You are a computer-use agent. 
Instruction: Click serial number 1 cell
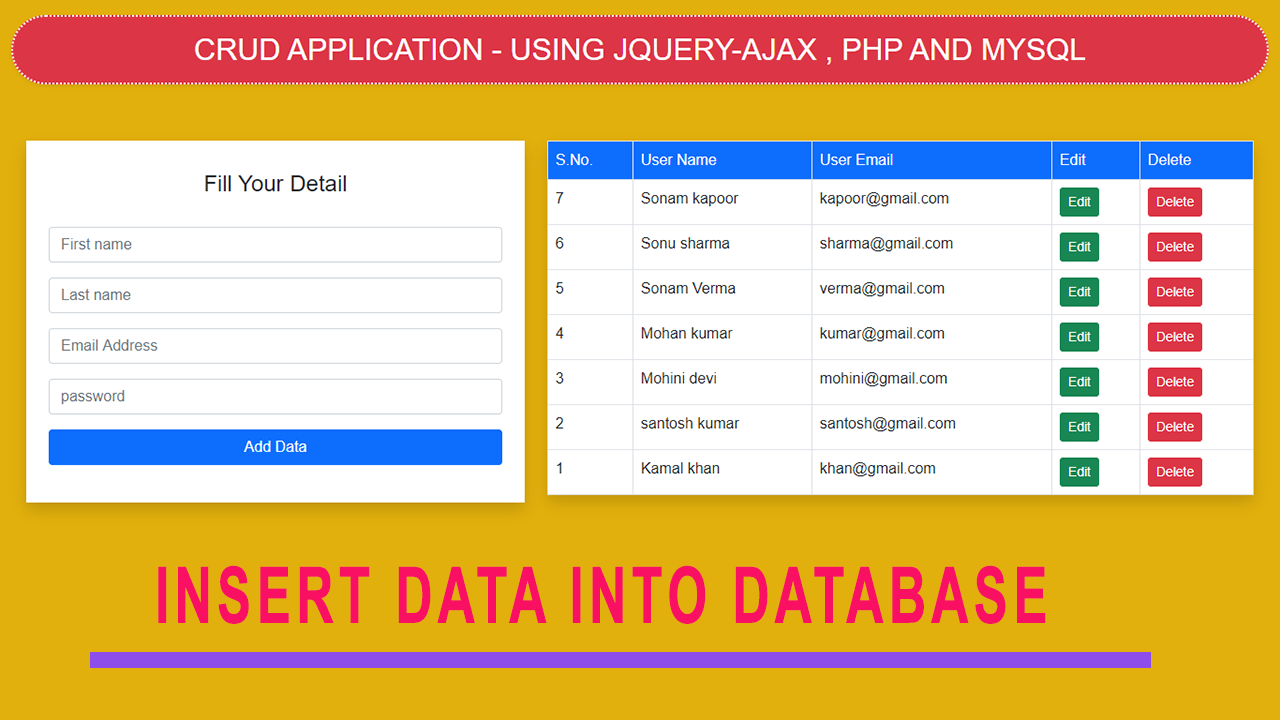pos(590,472)
